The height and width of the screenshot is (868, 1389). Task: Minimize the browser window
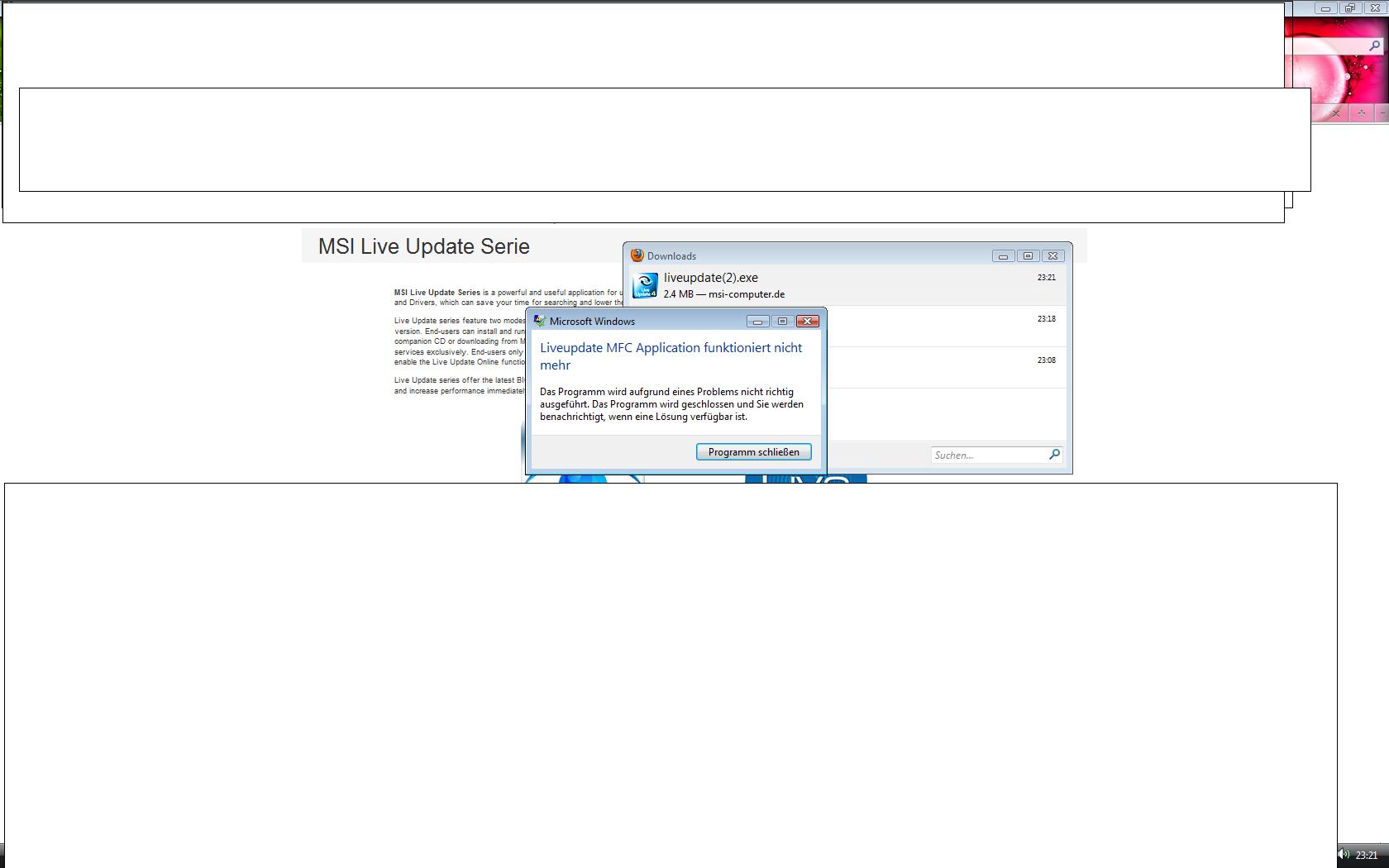(1325, 8)
